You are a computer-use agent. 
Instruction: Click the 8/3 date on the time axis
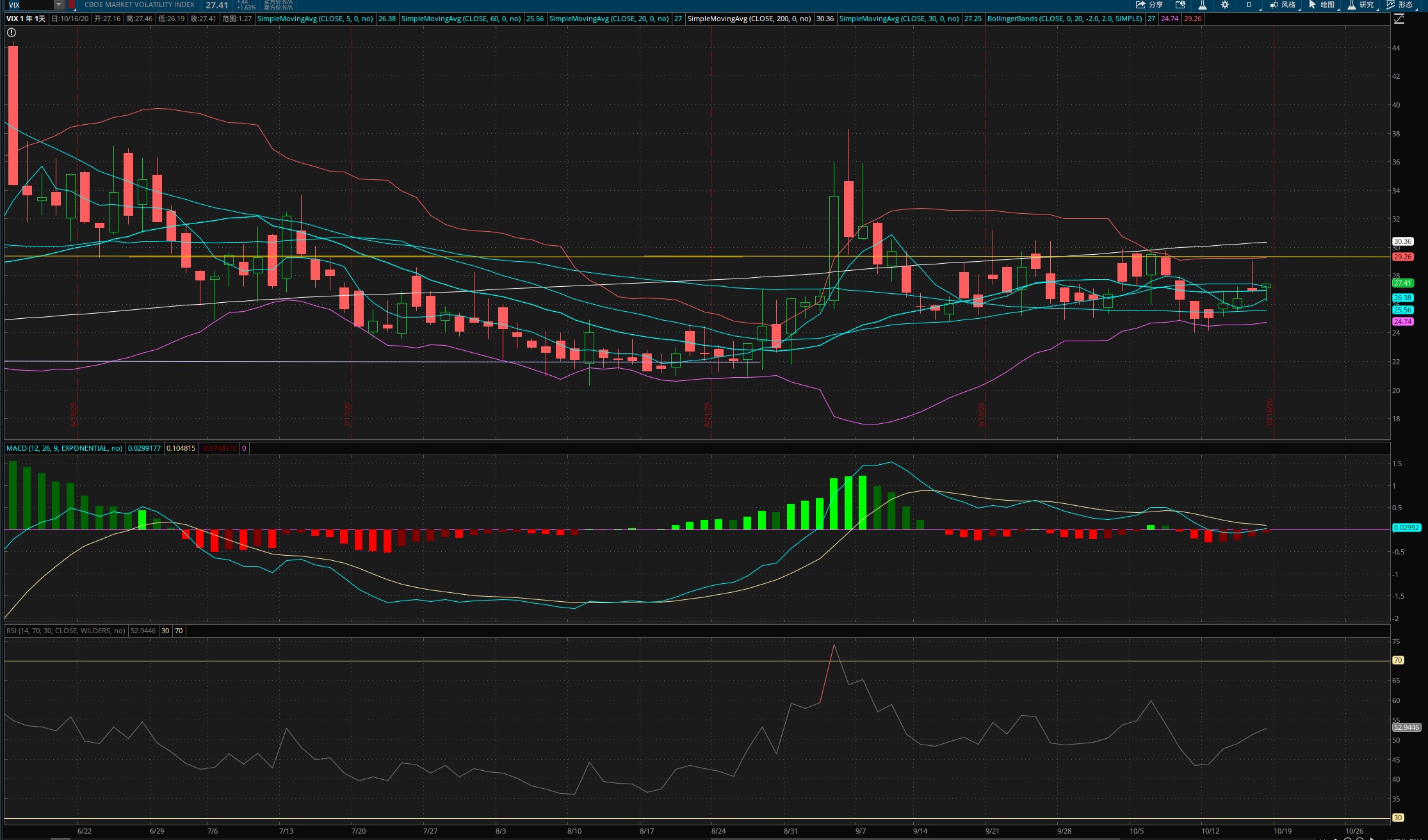(501, 831)
